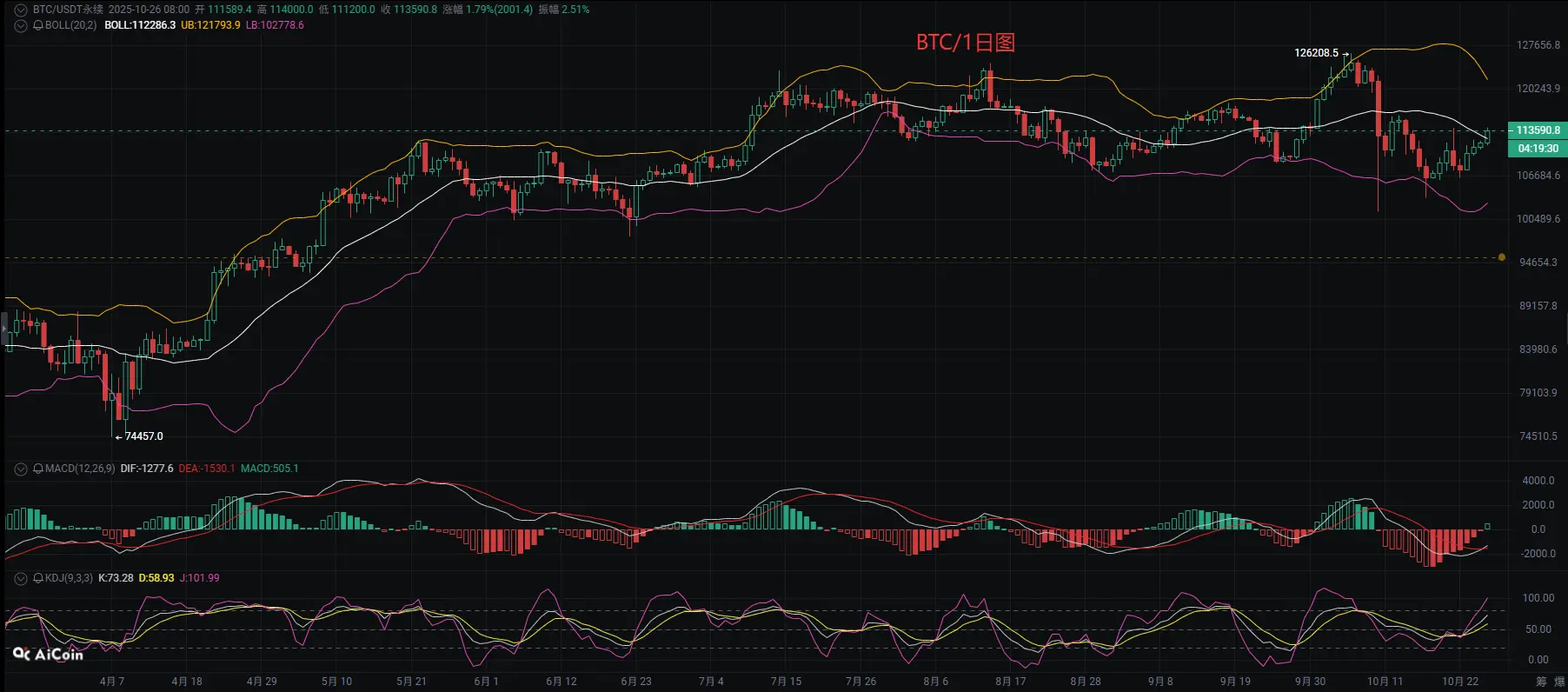
Task: Click the 100489.6 price axis label
Action: [1538, 219]
